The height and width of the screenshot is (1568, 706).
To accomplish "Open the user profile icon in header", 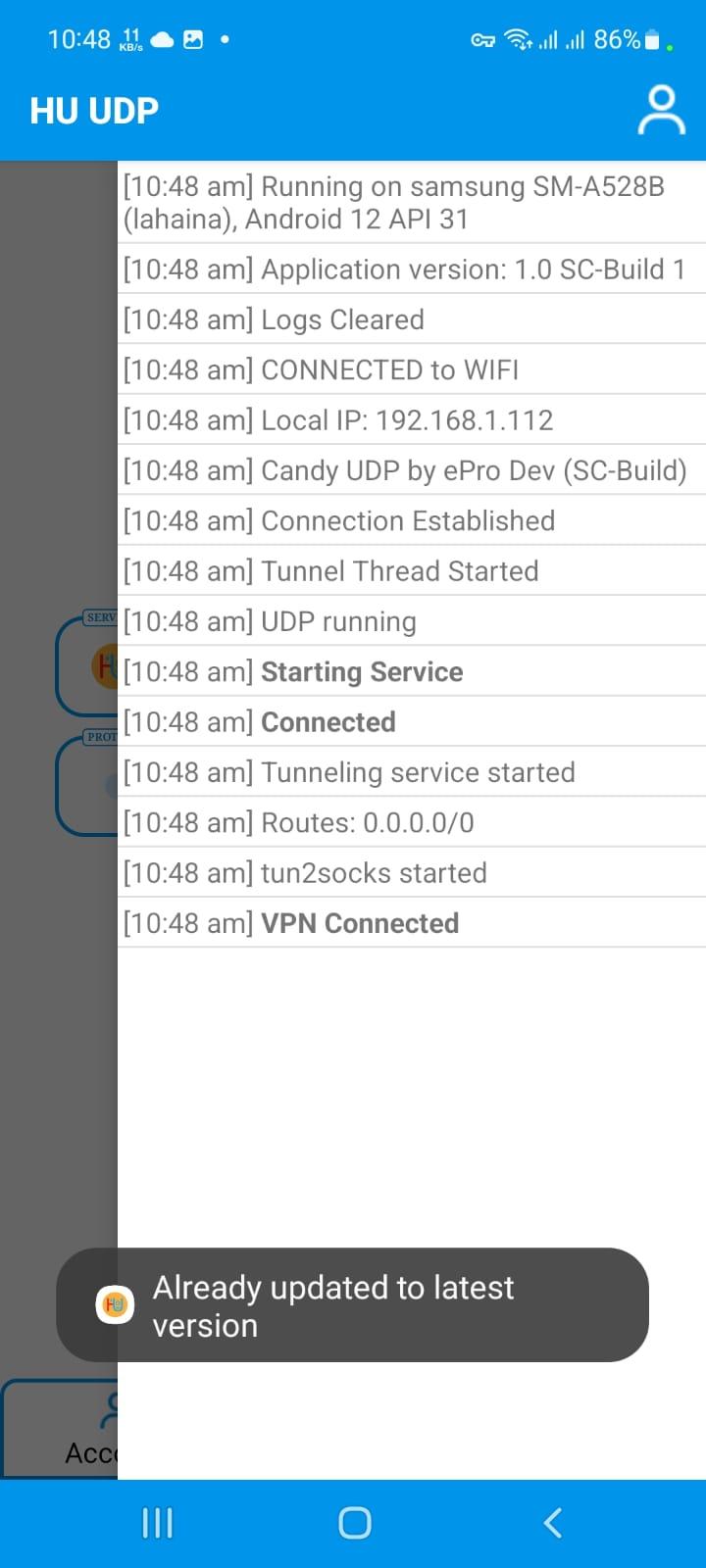I will 662,110.
